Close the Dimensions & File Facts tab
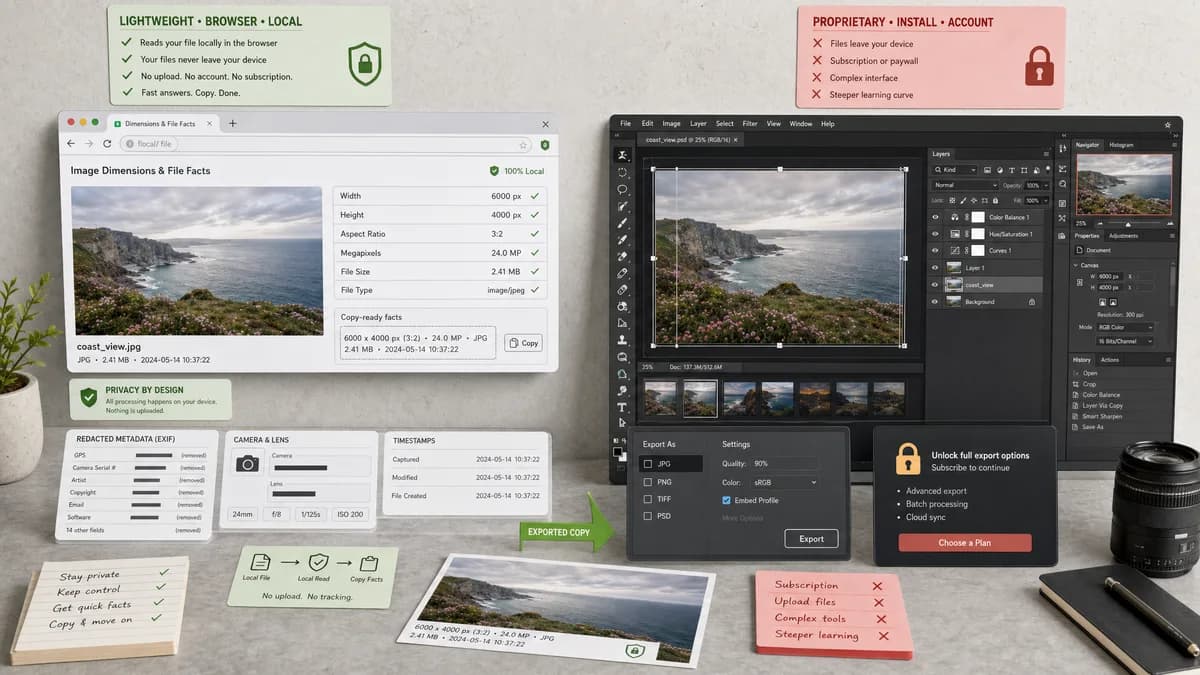 (x=210, y=123)
